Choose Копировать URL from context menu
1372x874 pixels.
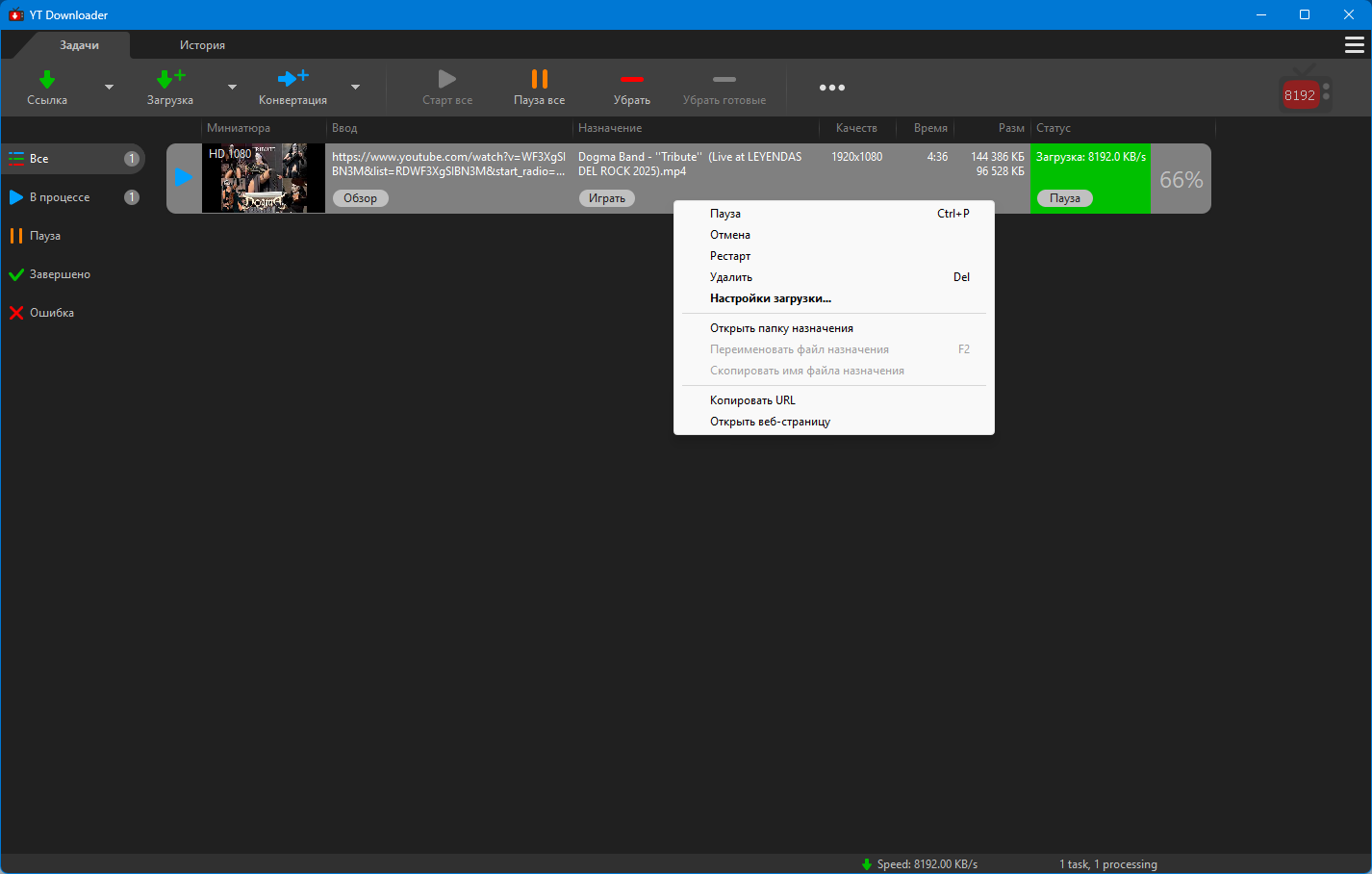coord(752,400)
